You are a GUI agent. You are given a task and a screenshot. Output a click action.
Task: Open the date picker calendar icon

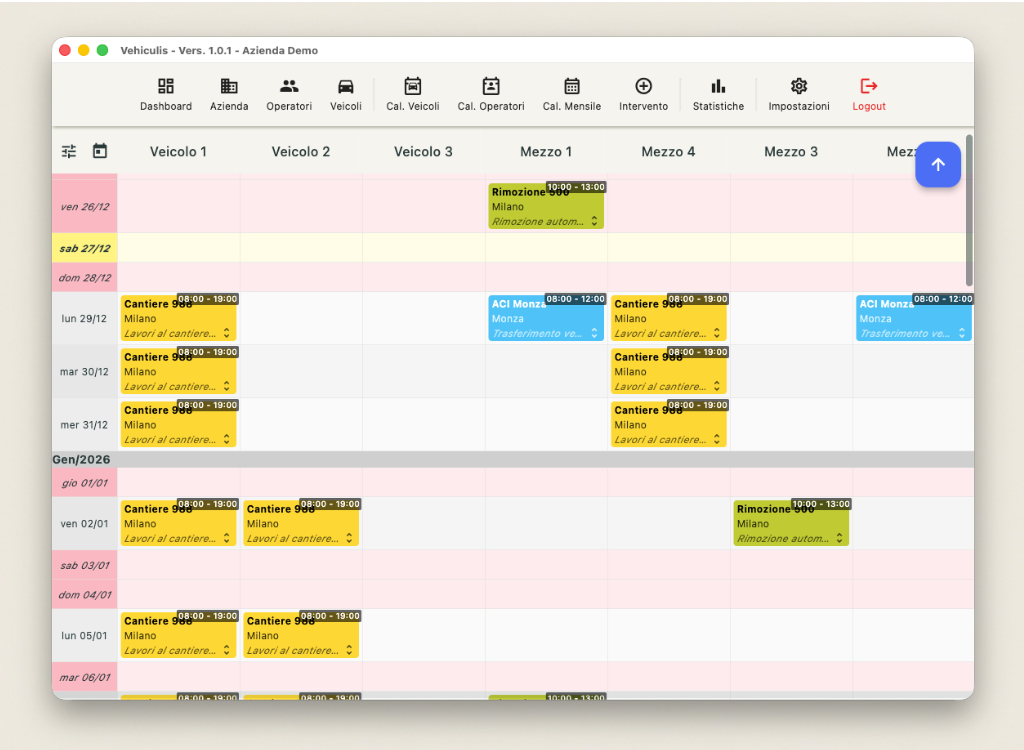coord(99,150)
